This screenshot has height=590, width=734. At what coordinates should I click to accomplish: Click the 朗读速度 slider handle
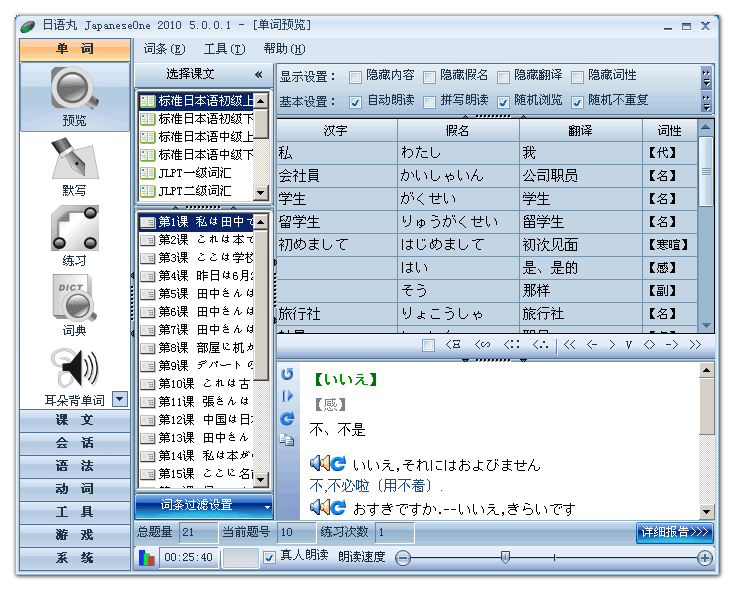(x=506, y=557)
